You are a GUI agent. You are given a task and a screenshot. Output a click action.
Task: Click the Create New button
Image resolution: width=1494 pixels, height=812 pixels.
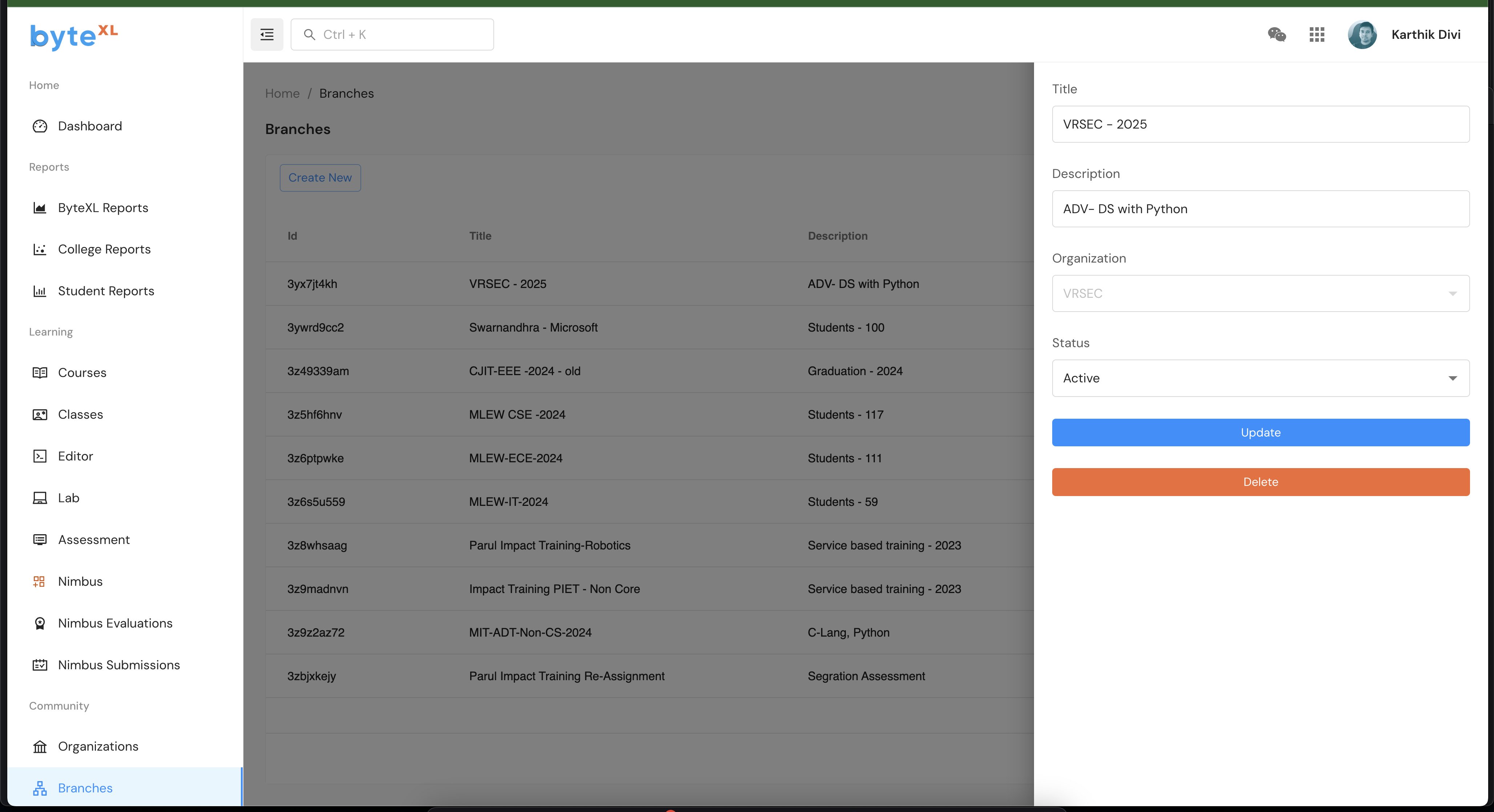[320, 178]
